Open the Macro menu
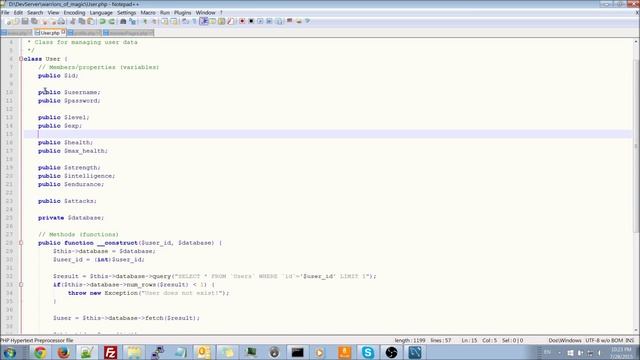Image resolution: width=640 pixels, height=360 pixels. pos(148,13)
